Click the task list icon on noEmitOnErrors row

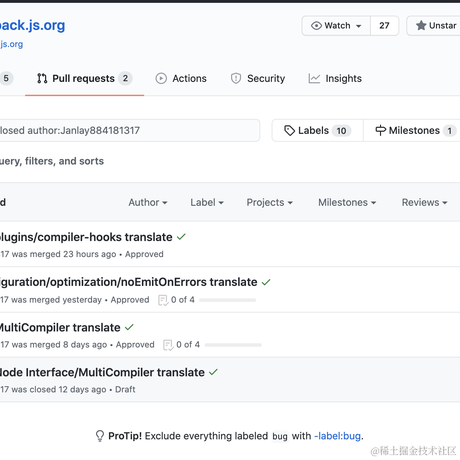pos(163,300)
